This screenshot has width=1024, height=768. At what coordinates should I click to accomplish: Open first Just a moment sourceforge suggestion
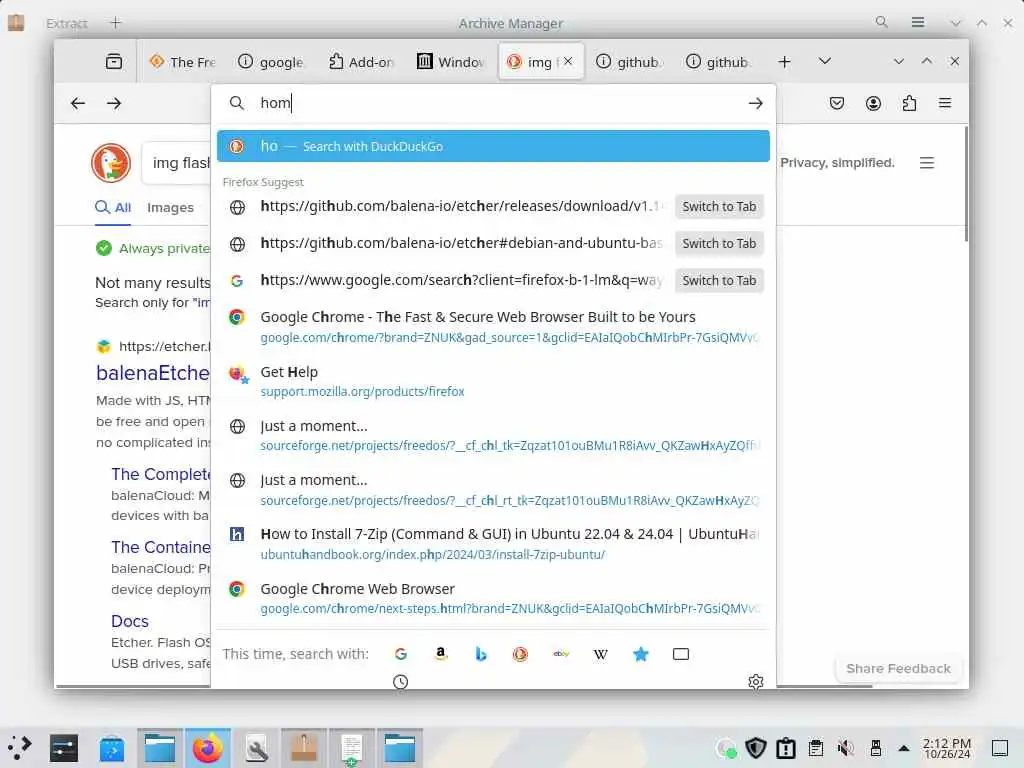pyautogui.click(x=493, y=436)
